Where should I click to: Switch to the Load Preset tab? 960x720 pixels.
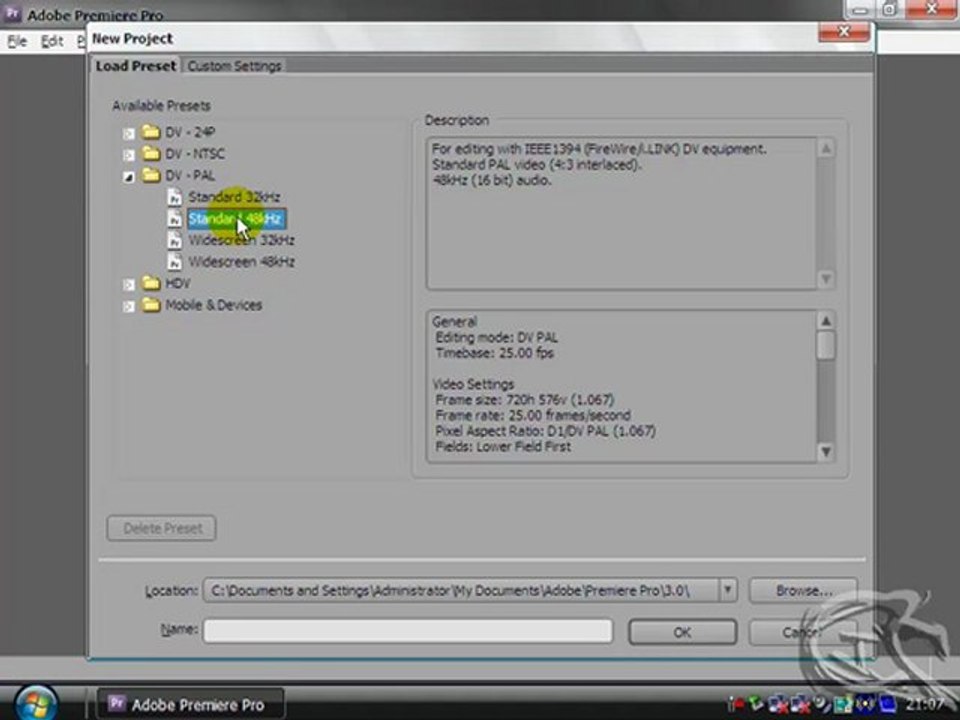coord(135,66)
